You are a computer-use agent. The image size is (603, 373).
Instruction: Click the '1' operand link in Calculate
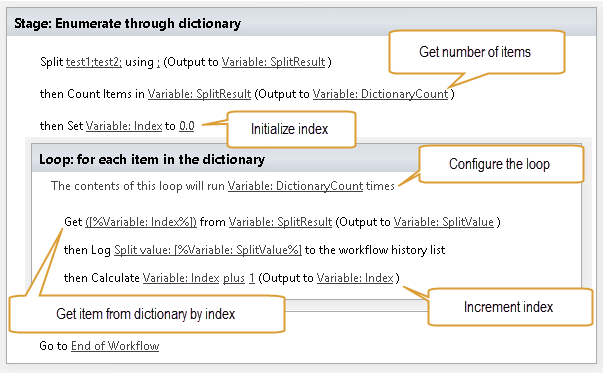click(252, 278)
